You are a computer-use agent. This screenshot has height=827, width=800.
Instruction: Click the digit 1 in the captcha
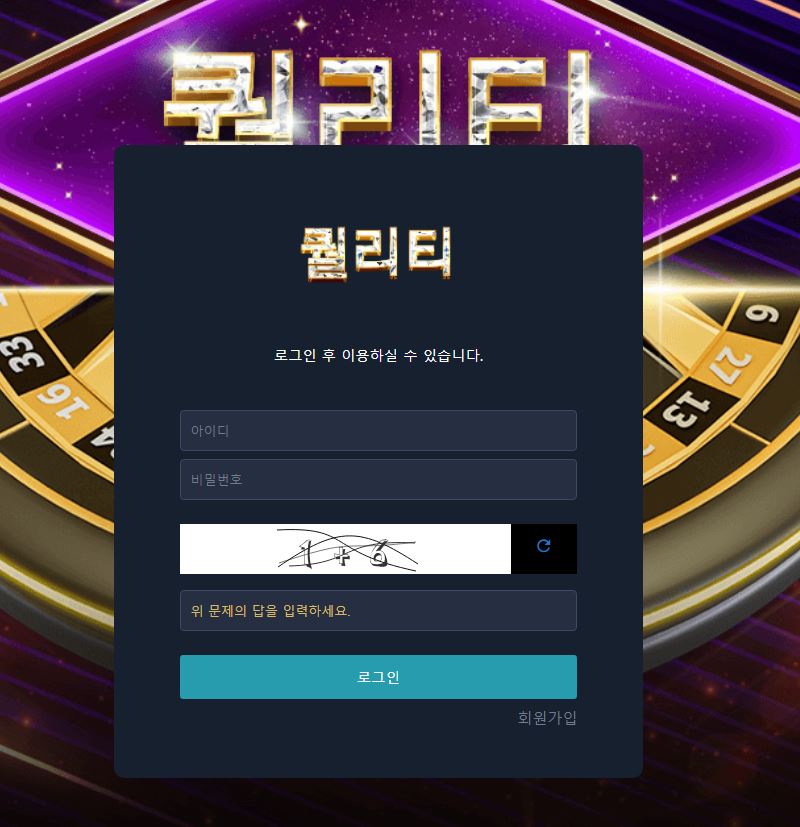(304, 553)
